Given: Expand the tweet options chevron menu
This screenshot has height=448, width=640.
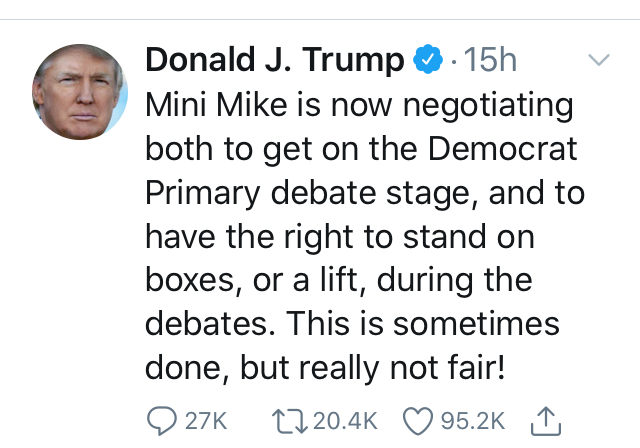Looking at the screenshot, I should pos(598,61).
